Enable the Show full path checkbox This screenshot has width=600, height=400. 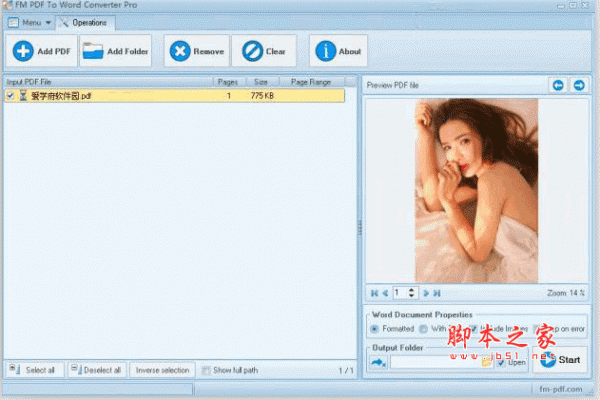coord(206,370)
